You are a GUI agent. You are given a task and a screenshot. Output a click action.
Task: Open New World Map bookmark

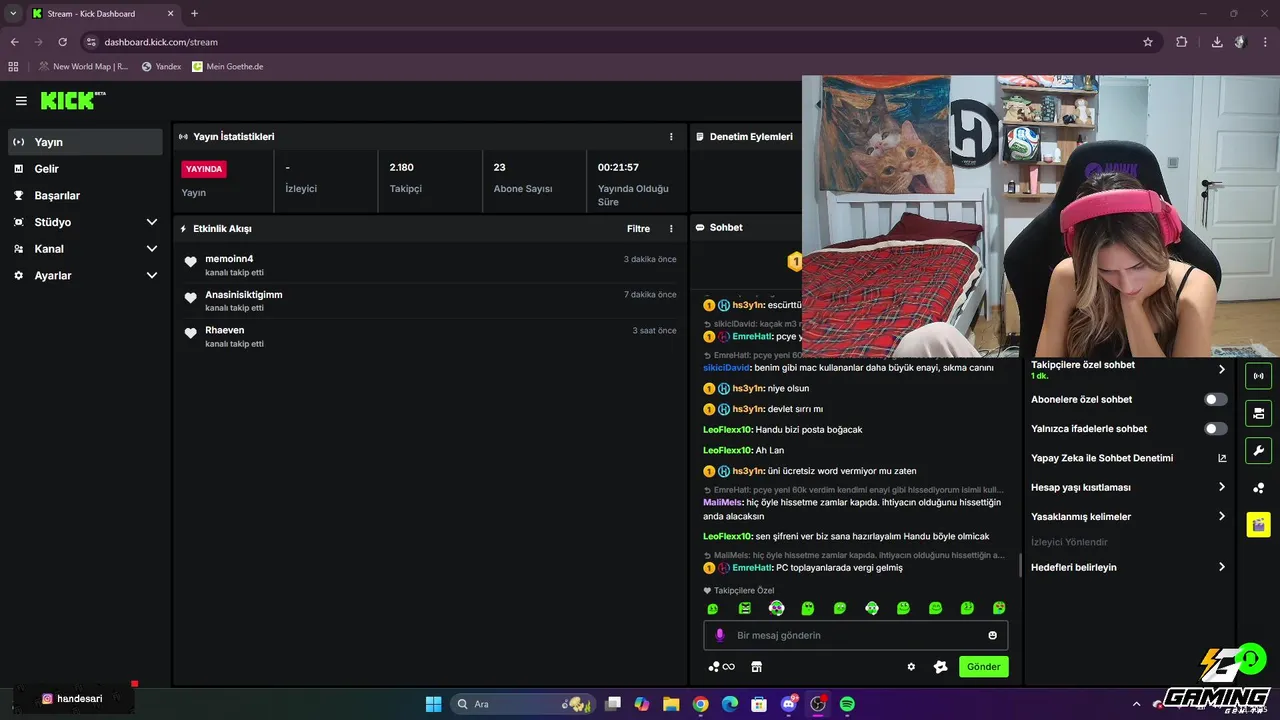coord(84,67)
